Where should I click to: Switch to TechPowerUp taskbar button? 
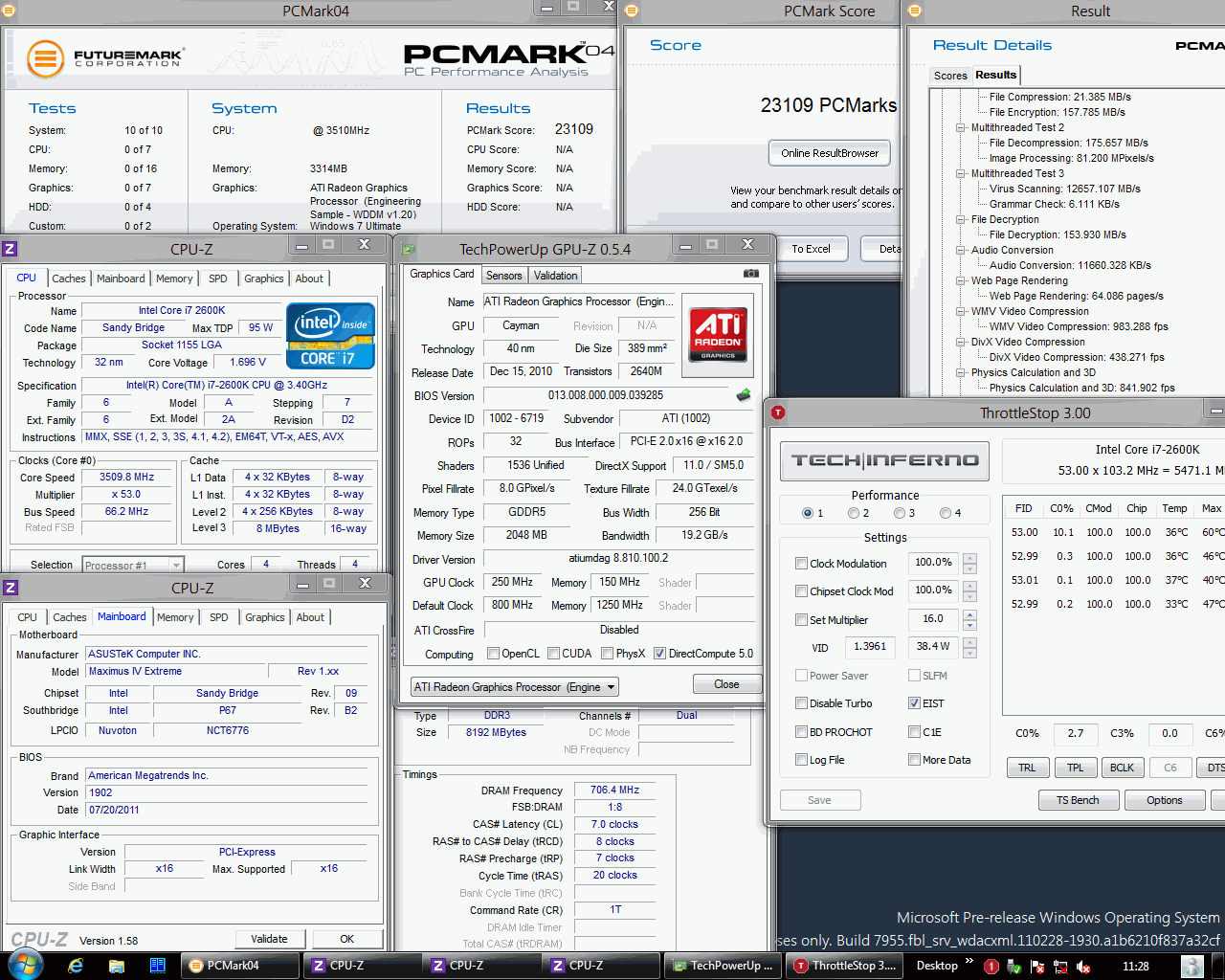point(722,966)
